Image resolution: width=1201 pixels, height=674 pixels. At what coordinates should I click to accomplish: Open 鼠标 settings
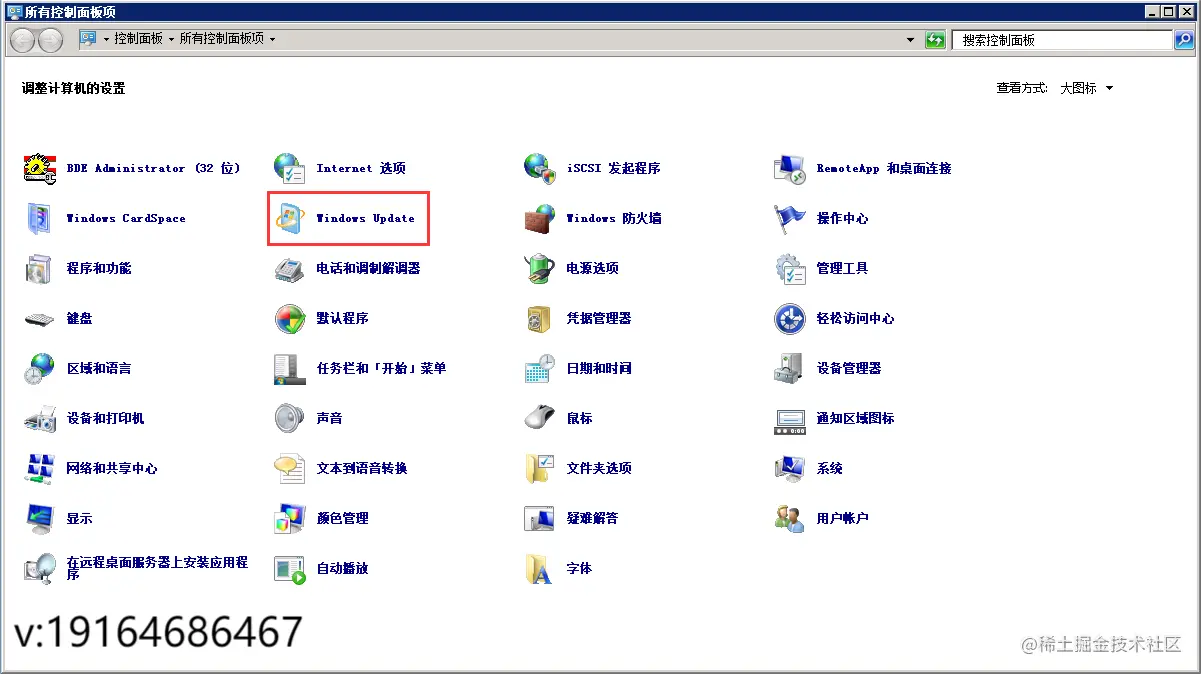click(x=579, y=418)
